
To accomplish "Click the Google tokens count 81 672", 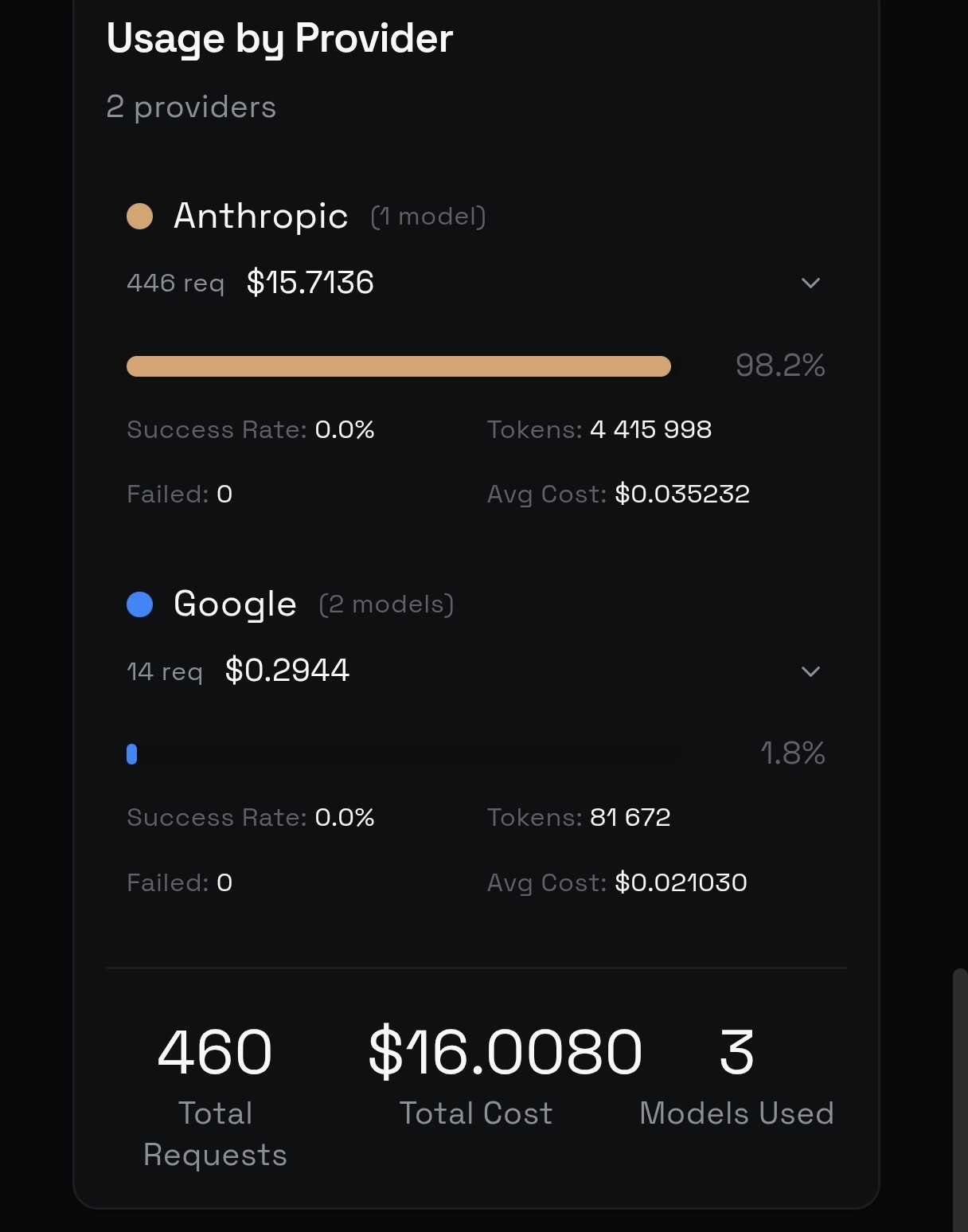I will 630,818.
